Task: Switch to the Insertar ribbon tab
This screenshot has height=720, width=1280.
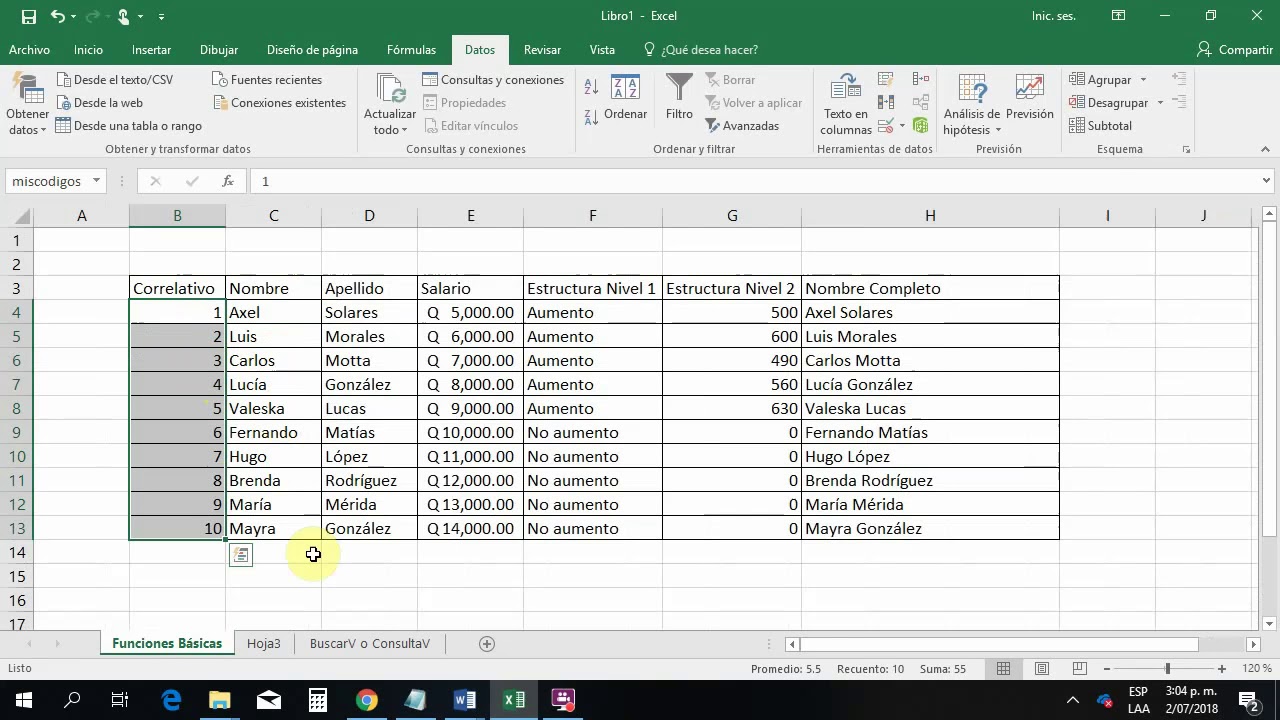Action: click(151, 50)
